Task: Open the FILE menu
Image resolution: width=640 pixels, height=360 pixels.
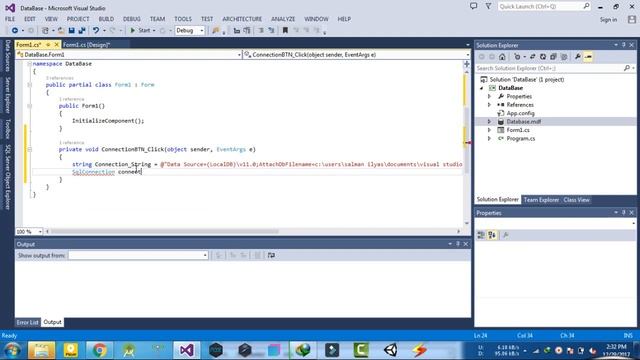Action: (10, 19)
